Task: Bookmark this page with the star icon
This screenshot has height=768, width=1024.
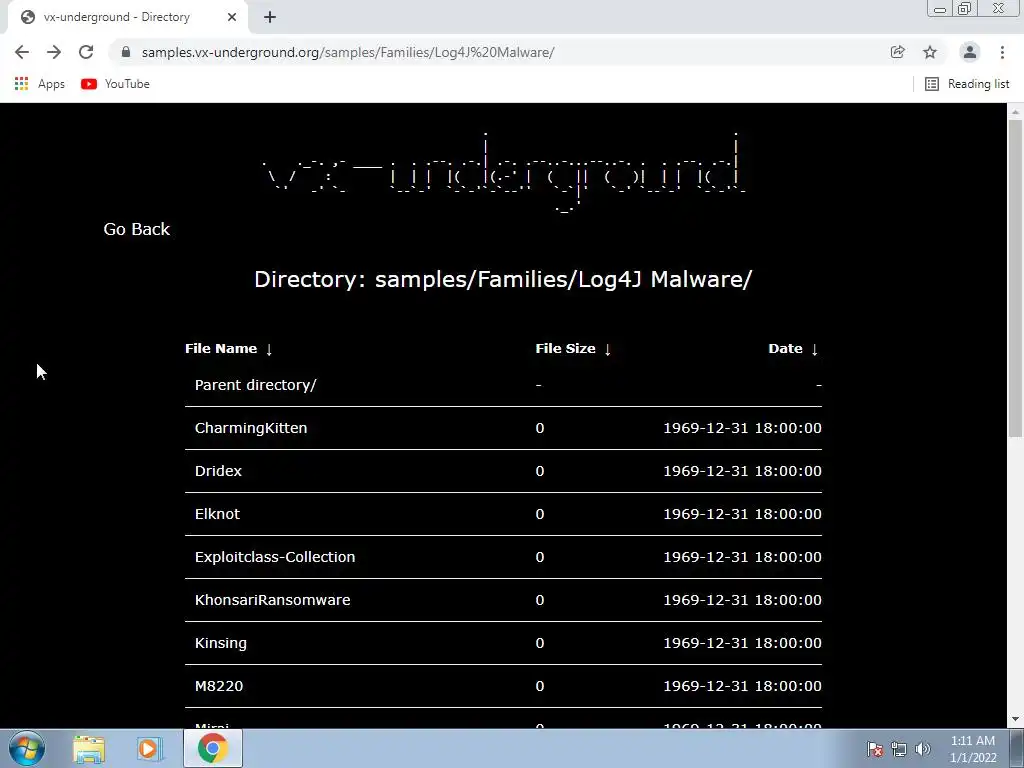Action: [x=930, y=52]
